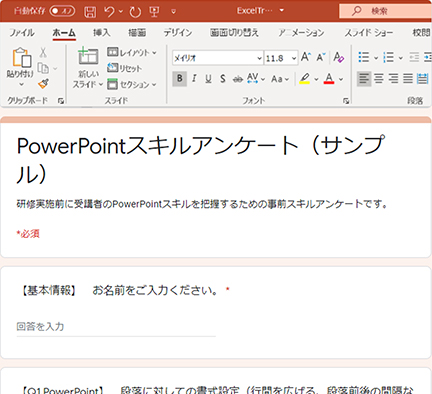The width and height of the screenshot is (432, 394).
Task: Toggle Bold formatting
Action: (x=179, y=79)
